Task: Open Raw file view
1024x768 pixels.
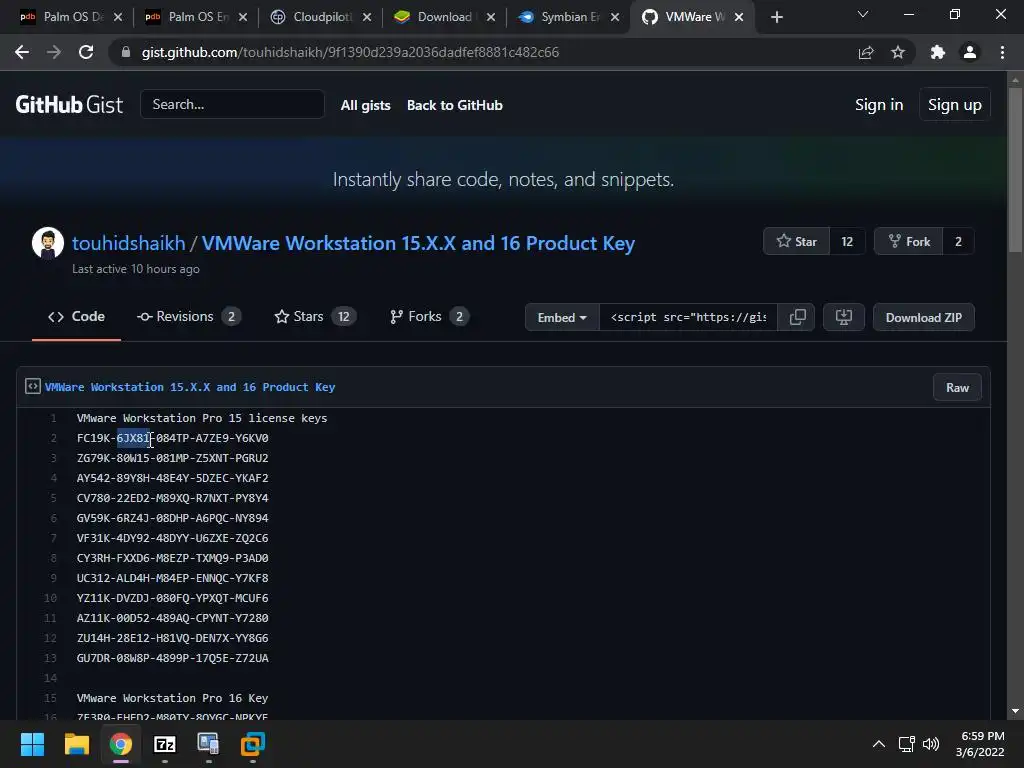Action: (957, 388)
